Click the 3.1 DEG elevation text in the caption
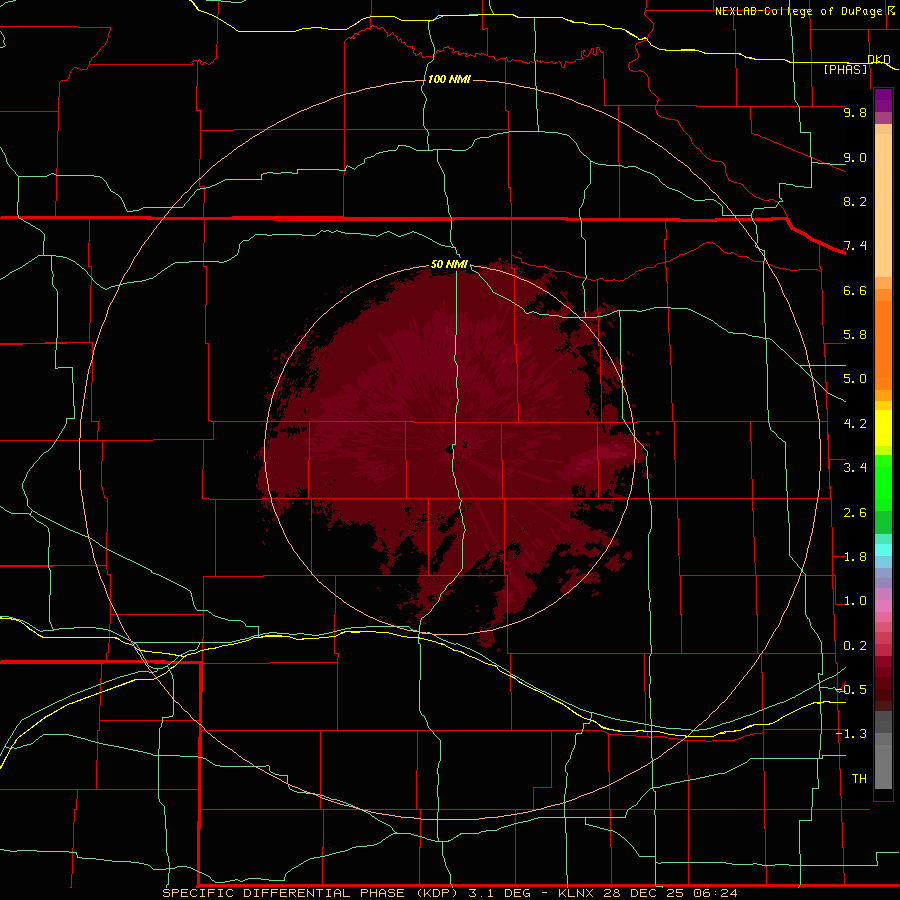 pos(499,893)
